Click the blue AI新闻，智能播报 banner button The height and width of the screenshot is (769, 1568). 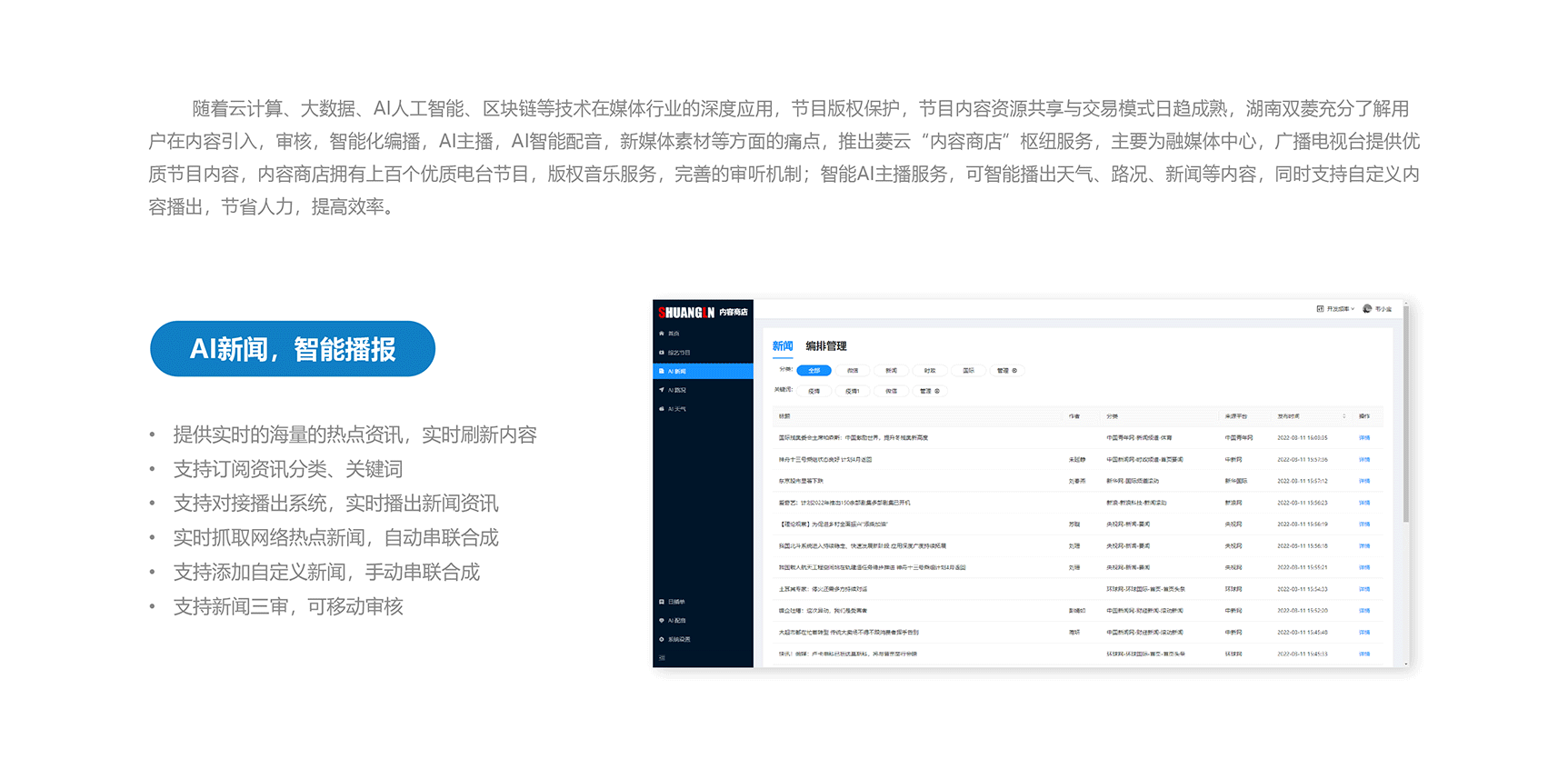point(293,349)
